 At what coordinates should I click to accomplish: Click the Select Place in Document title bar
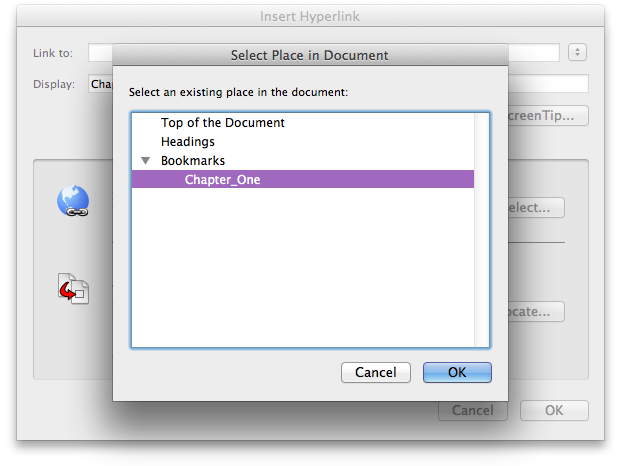click(310, 55)
